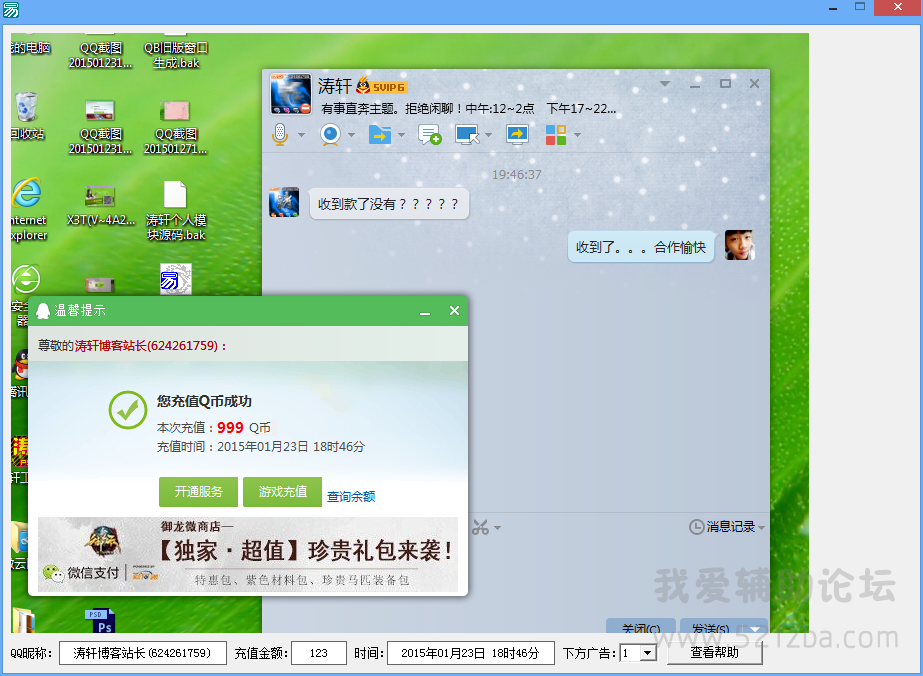The width and height of the screenshot is (923, 676).
Task: Open the 查询余额 link
Action: (x=351, y=496)
